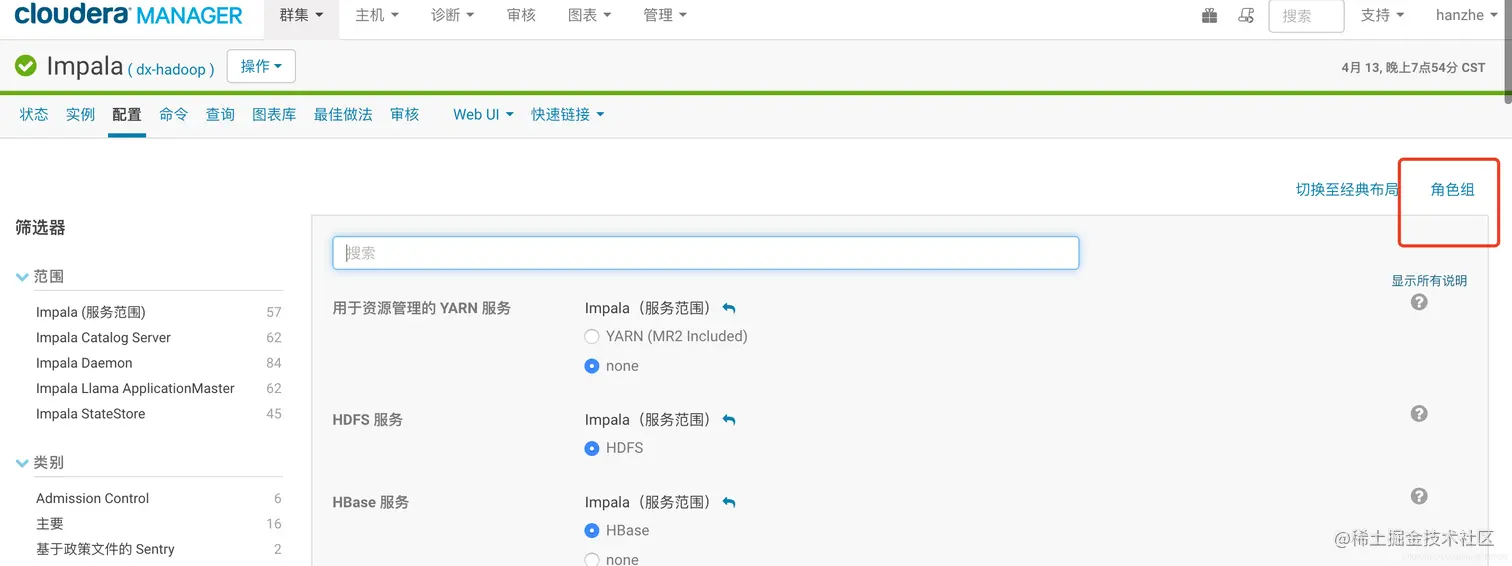The height and width of the screenshot is (566, 1512).
Task: Open the 支持 dropdown menu
Action: 1383,16
